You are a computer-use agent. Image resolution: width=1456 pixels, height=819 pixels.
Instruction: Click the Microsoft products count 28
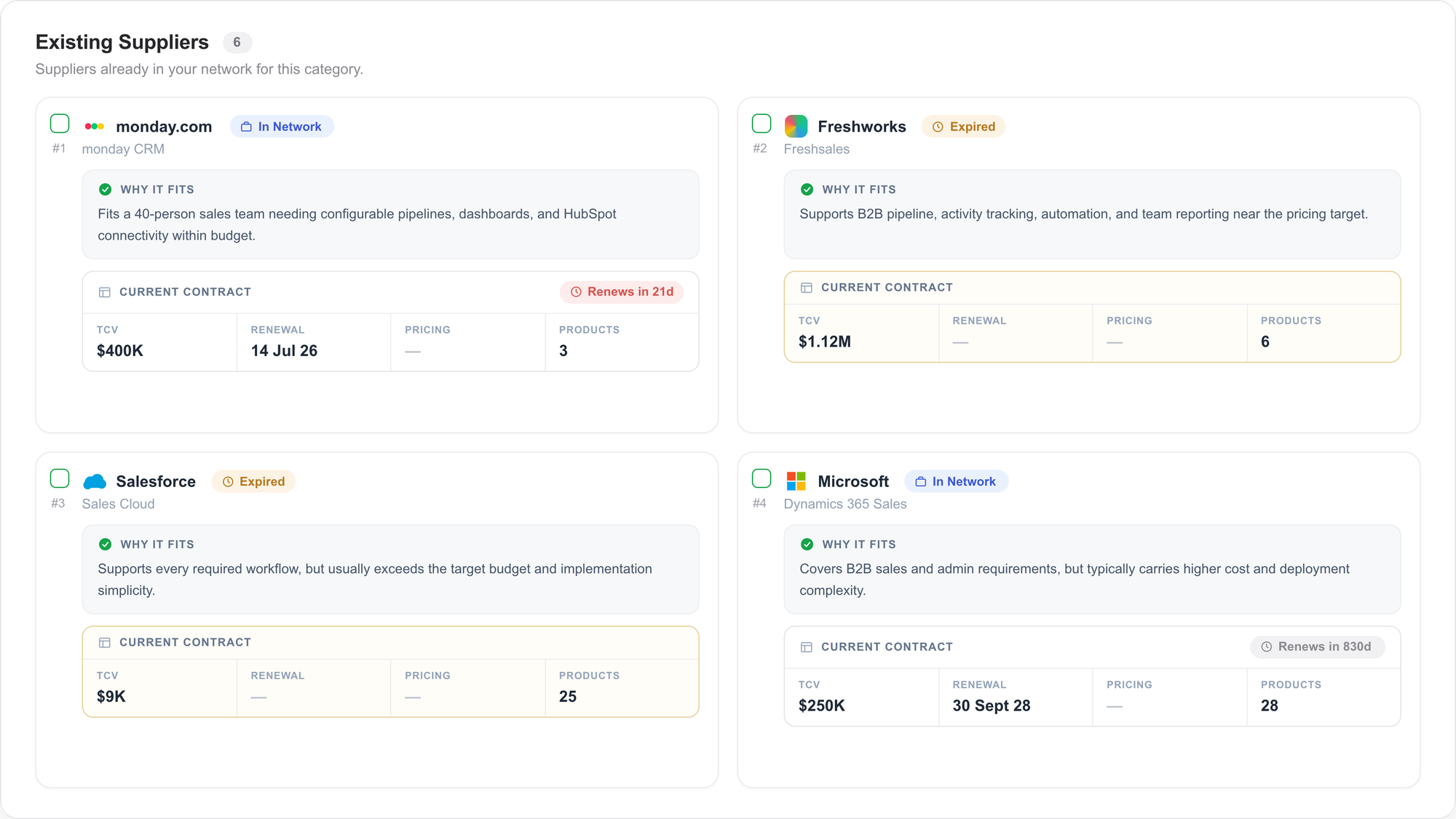point(1270,705)
